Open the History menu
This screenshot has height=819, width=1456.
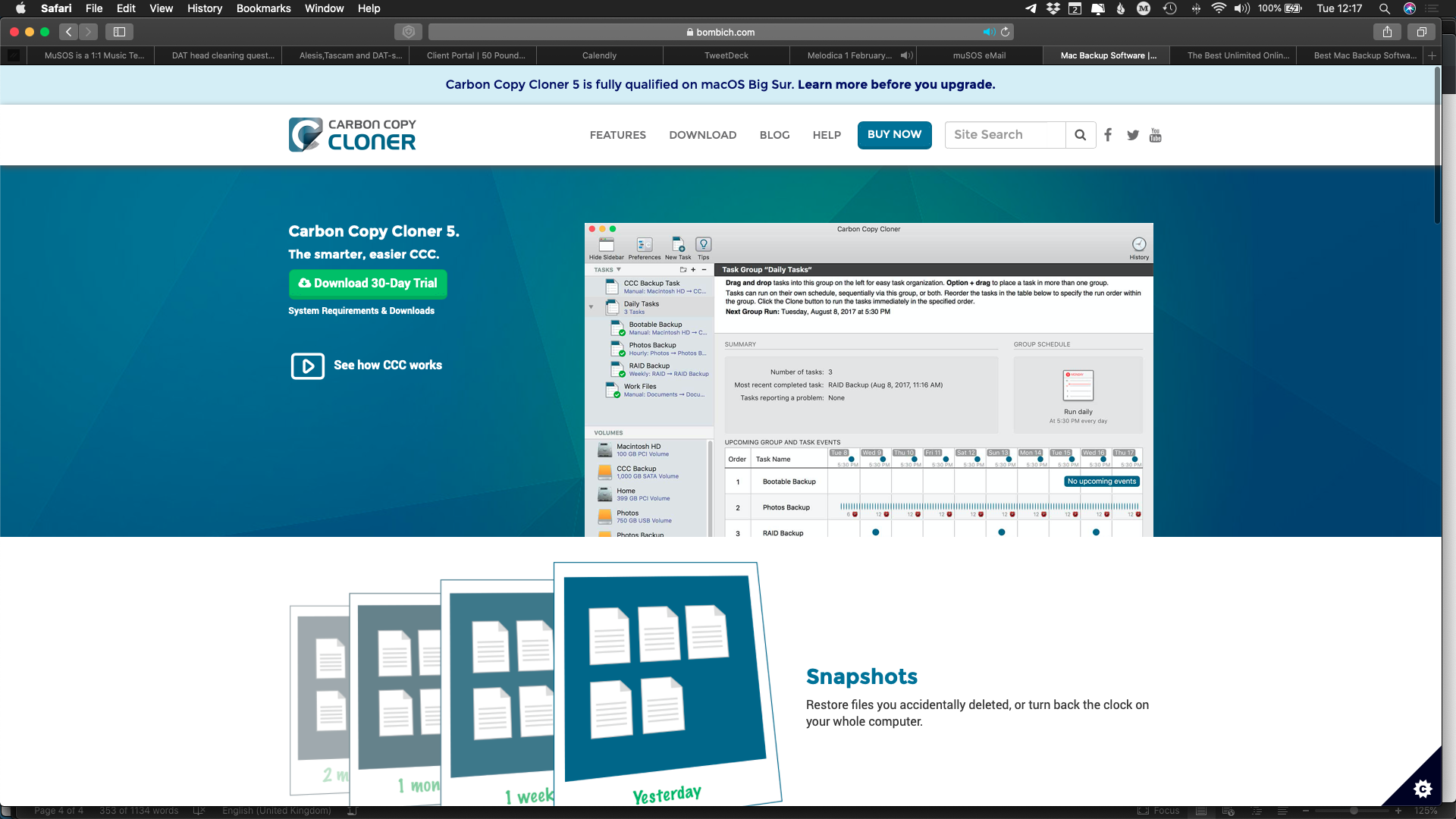click(x=205, y=8)
